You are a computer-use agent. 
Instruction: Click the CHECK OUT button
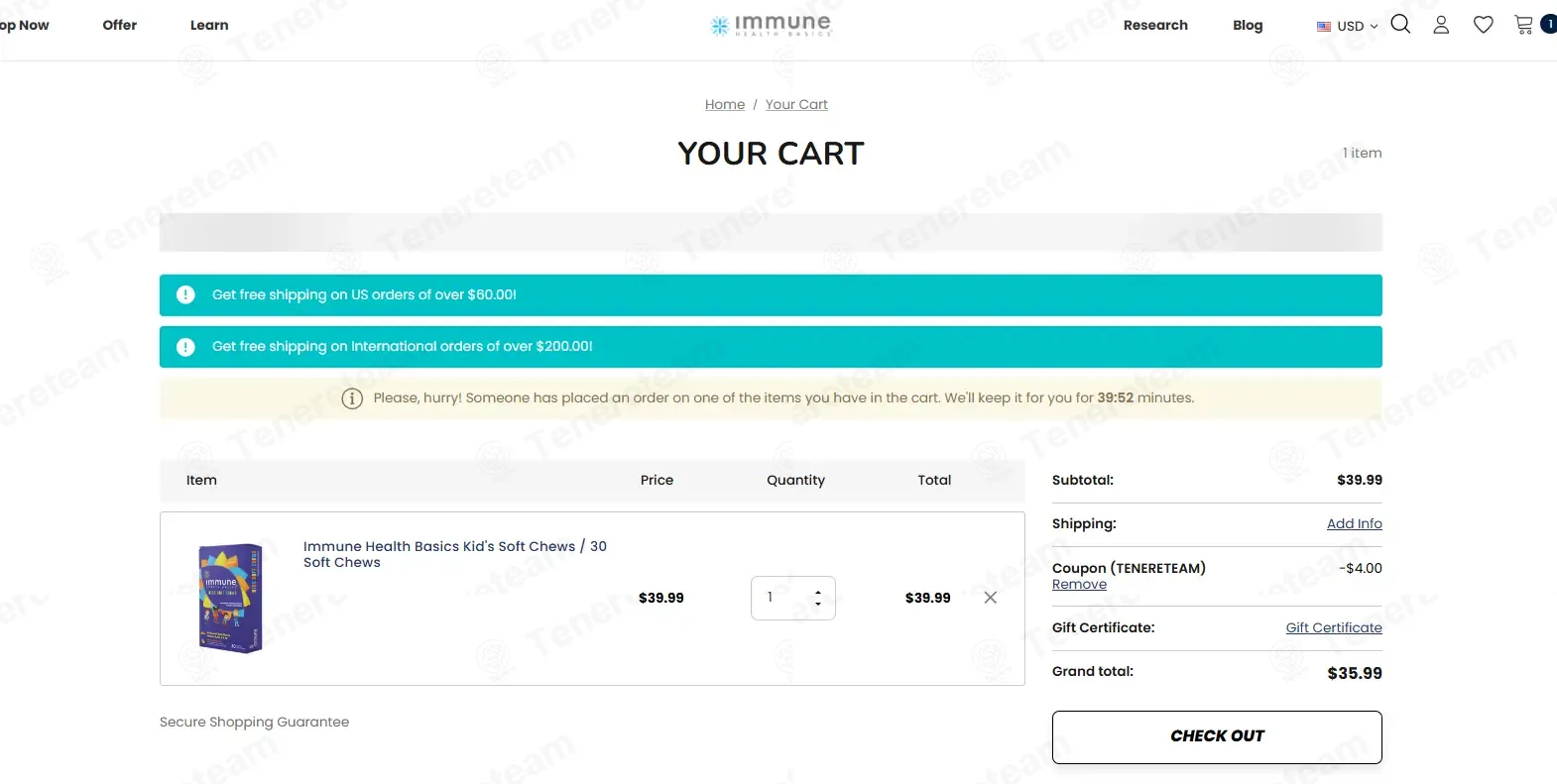point(1217,736)
